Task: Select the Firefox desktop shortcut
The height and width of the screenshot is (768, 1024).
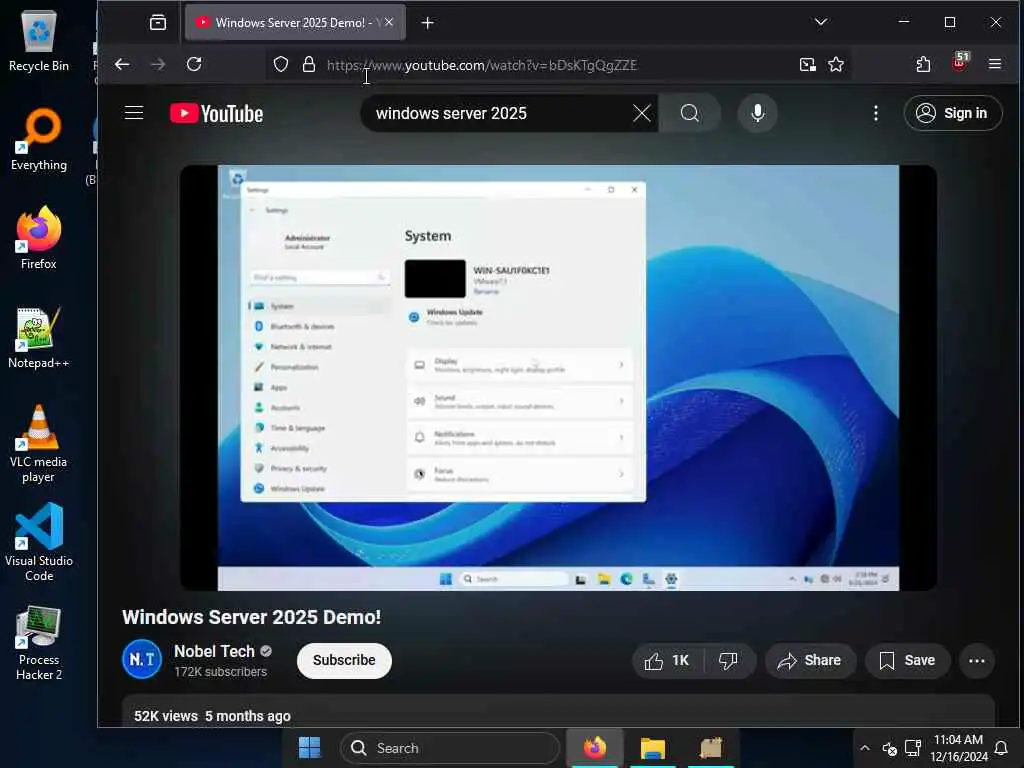Action: point(39,238)
